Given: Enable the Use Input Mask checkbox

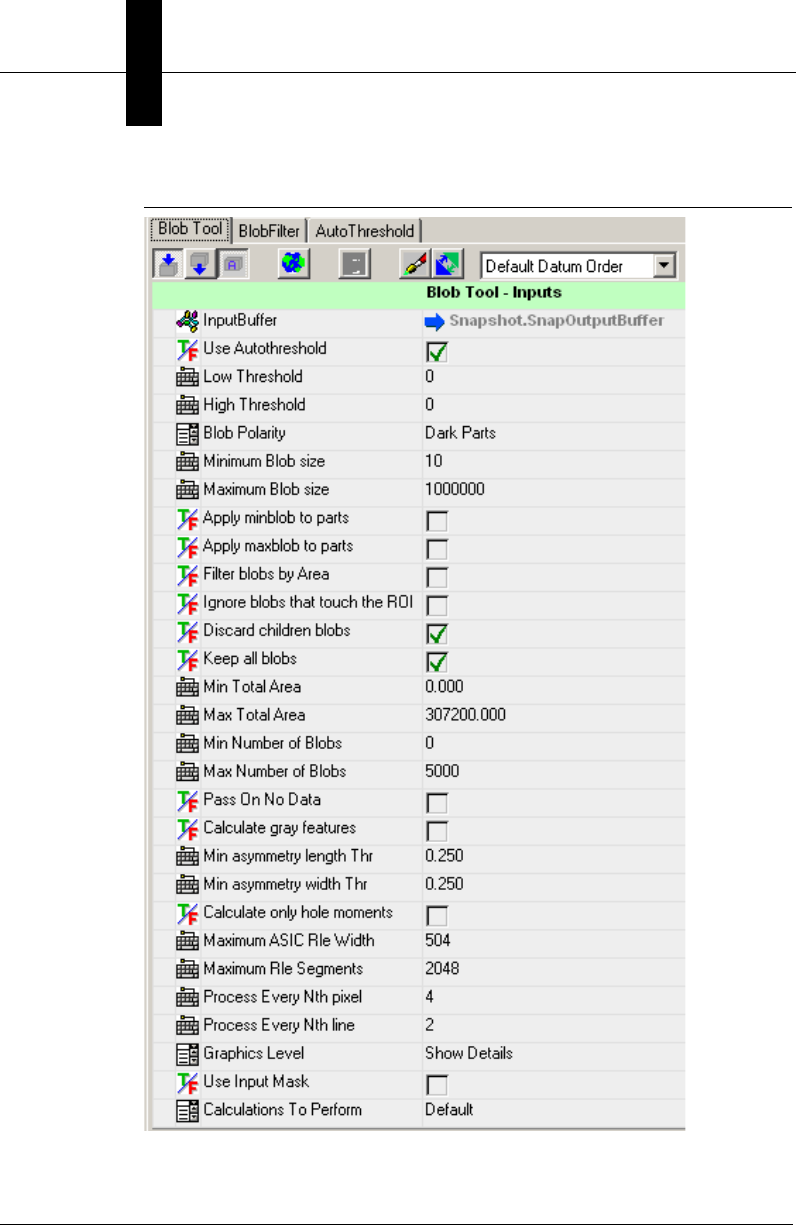Looking at the screenshot, I should click(x=436, y=1085).
